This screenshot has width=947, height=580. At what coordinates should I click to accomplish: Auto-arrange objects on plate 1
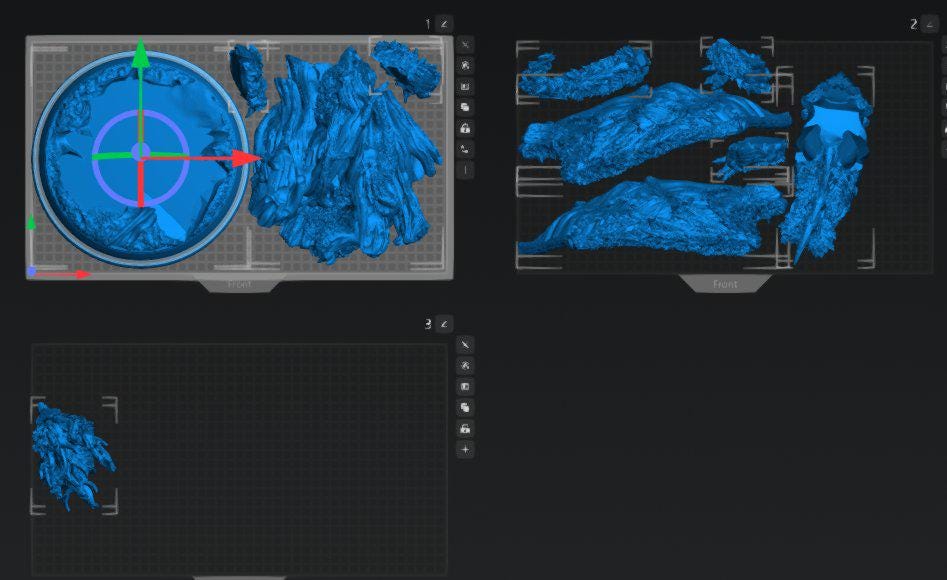point(465,87)
